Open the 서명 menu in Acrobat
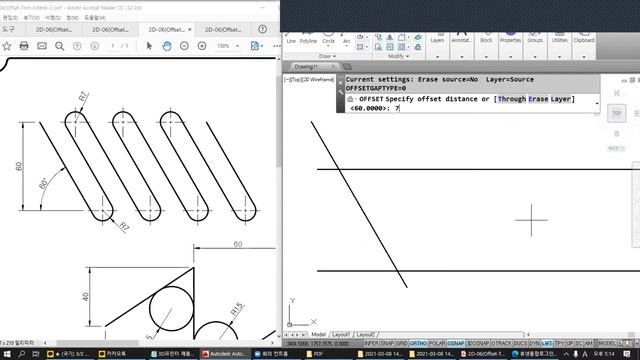 [x=53, y=18]
